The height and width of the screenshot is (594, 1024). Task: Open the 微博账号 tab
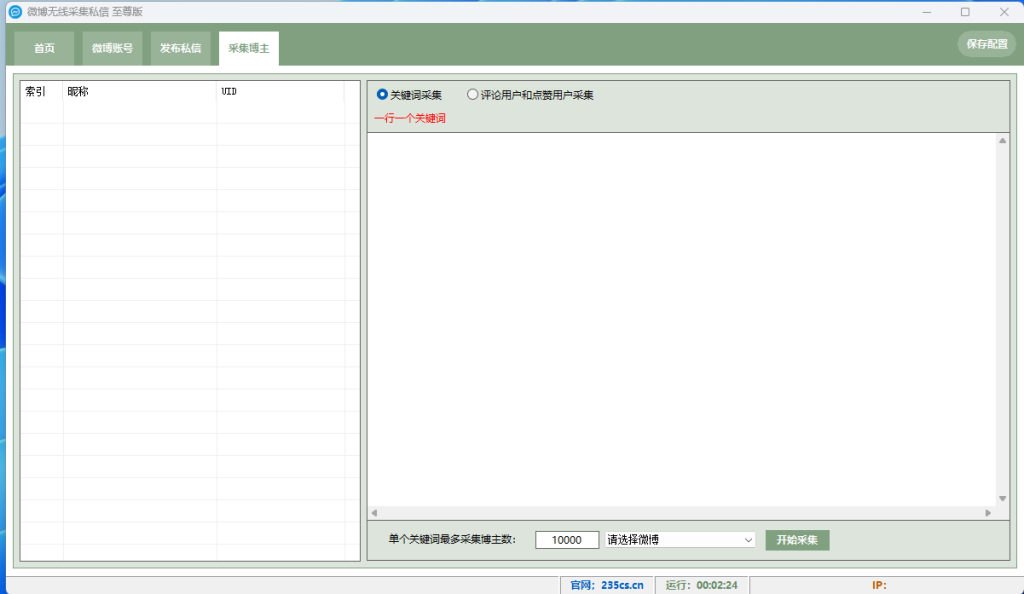112,48
